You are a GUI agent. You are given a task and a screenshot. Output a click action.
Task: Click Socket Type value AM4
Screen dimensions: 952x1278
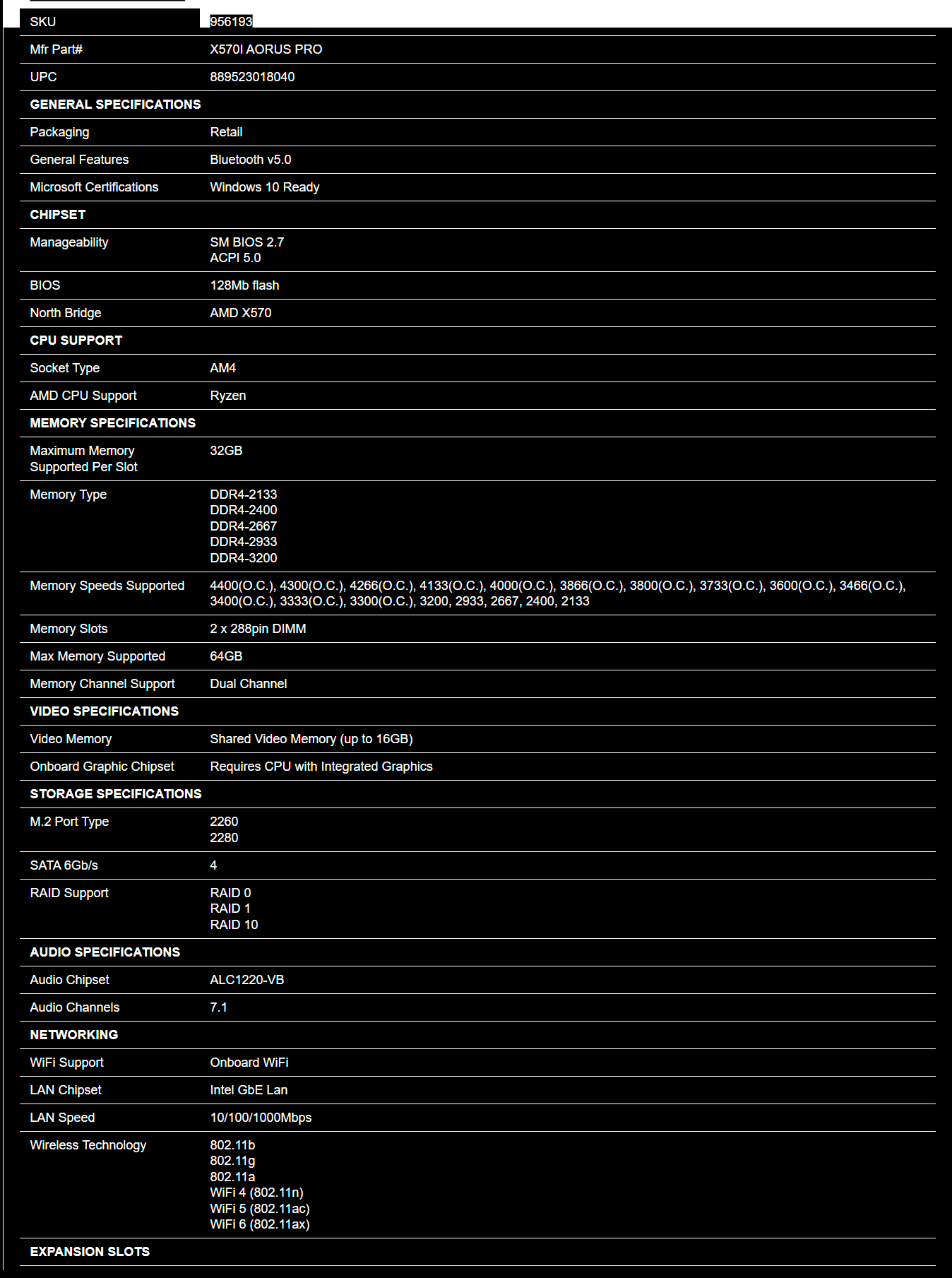(x=223, y=368)
